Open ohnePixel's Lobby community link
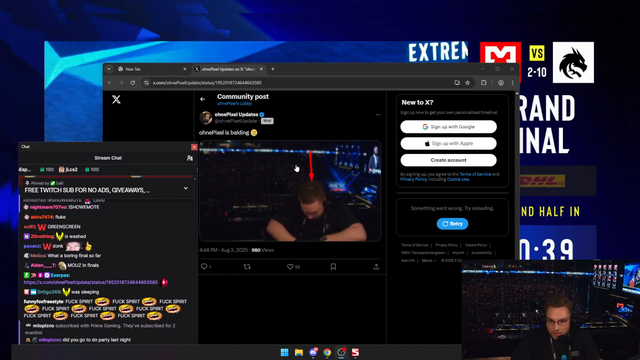The height and width of the screenshot is (360, 640). [x=234, y=104]
